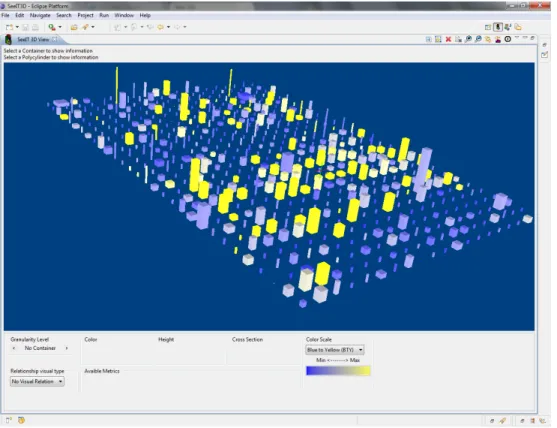This screenshot has height=428, width=557.
Task: Click the black circle info icon
Action: [x=508, y=39]
